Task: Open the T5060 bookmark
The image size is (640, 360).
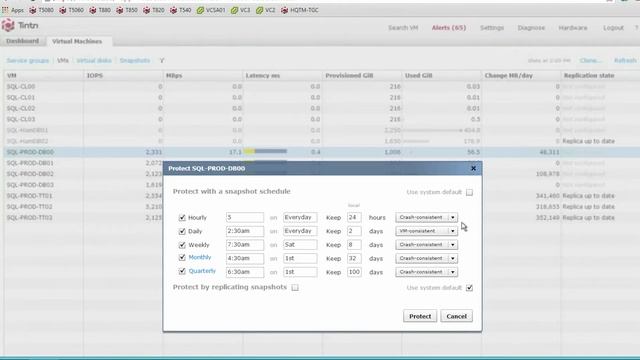Action: click(71, 10)
